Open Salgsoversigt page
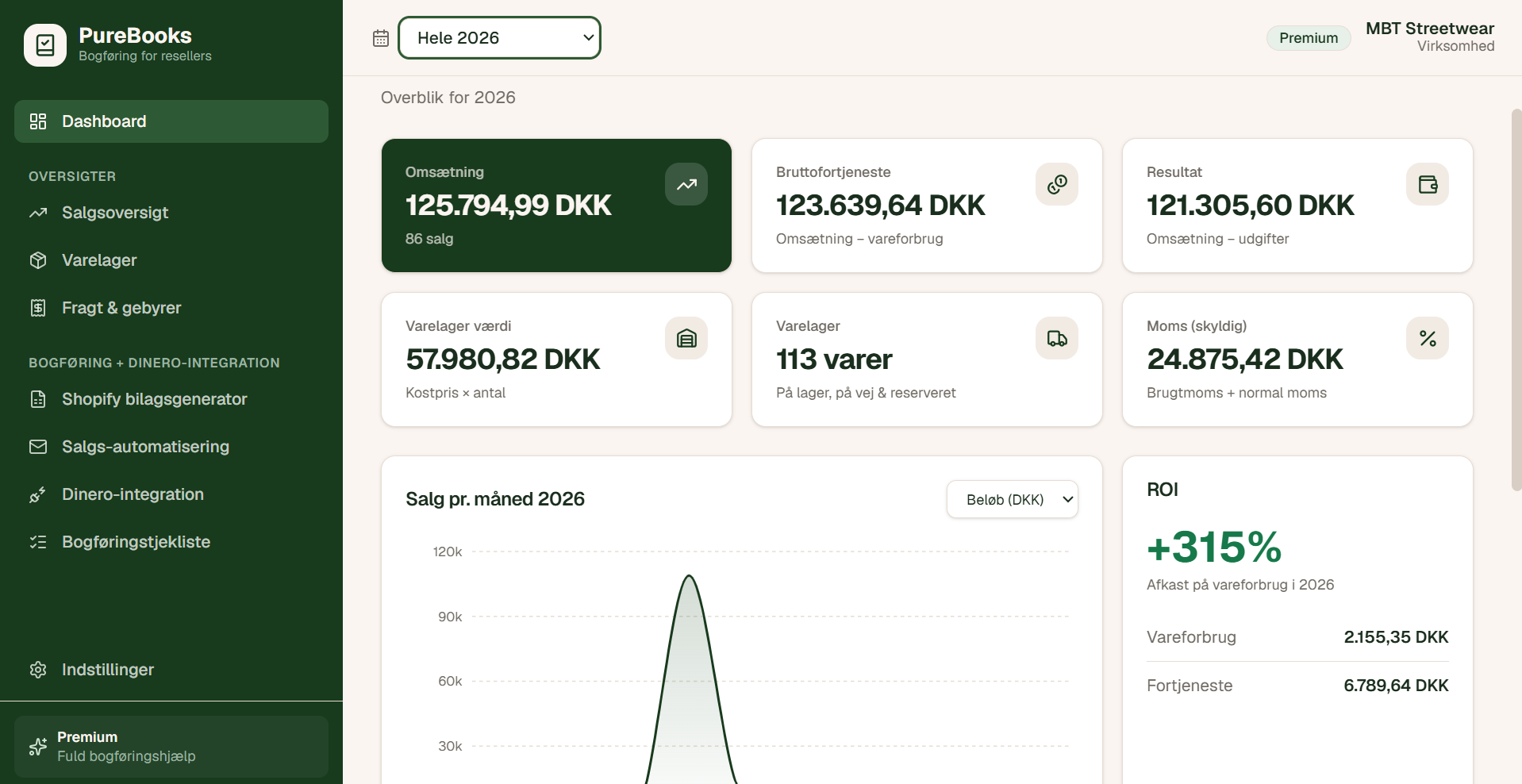The image size is (1522, 784). [171, 213]
